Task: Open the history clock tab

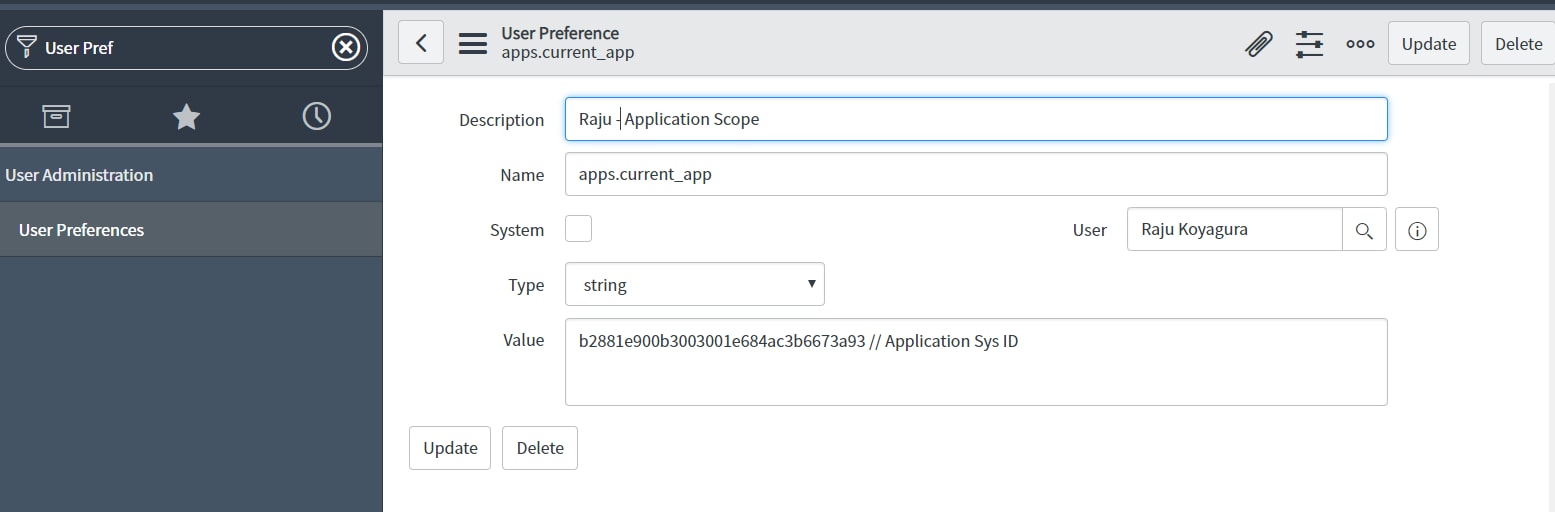Action: coord(316,117)
